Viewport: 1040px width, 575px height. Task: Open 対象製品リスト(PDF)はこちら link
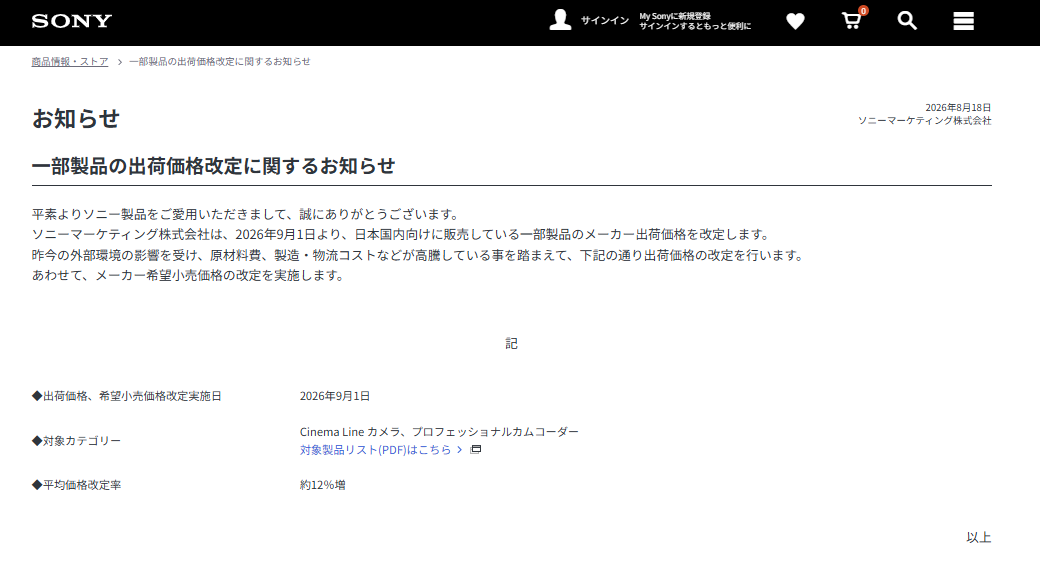pos(375,450)
